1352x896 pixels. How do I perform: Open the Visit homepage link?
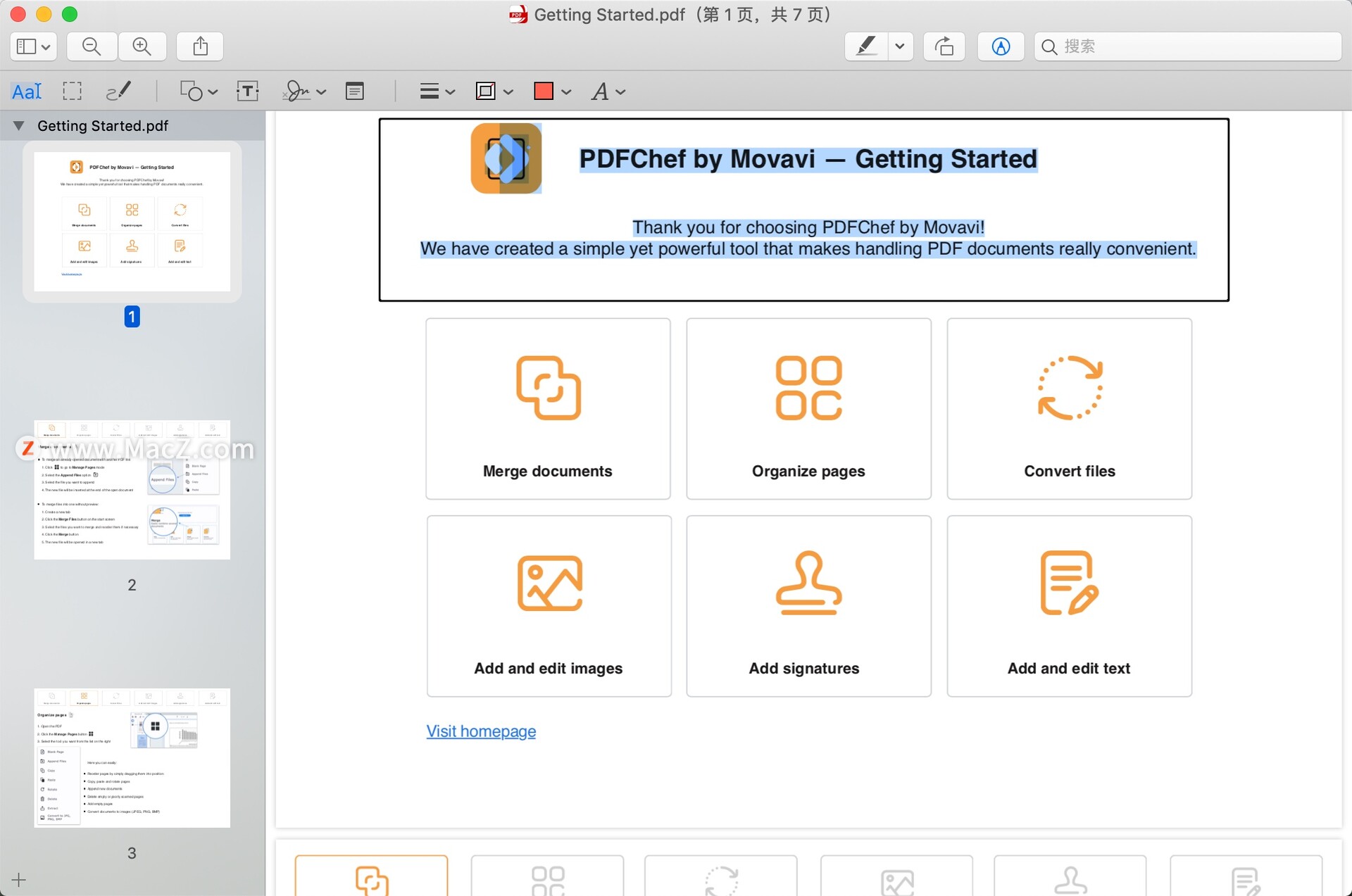[x=481, y=731]
